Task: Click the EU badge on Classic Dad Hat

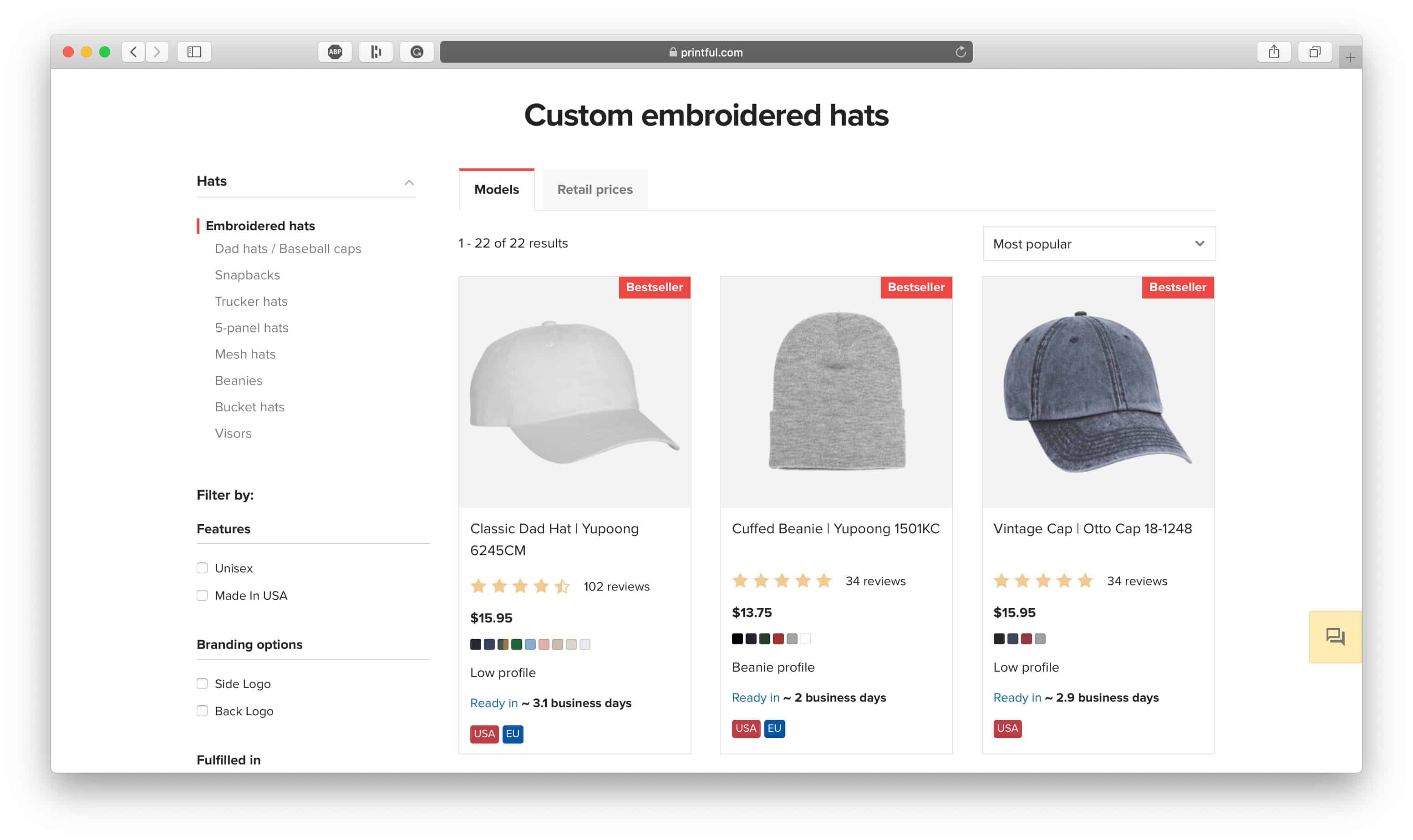Action: point(512,734)
